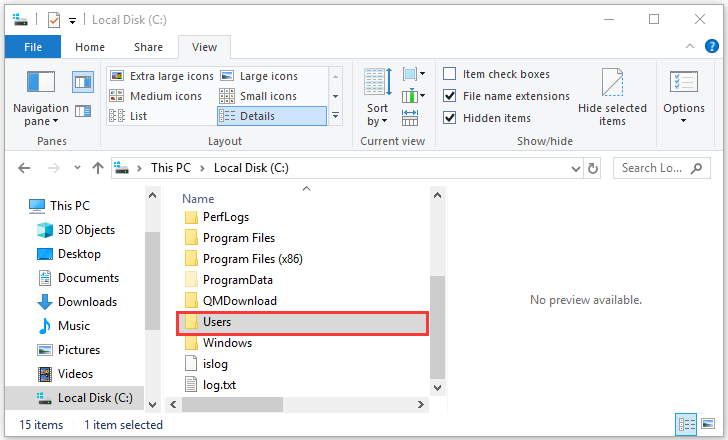Select the log.txt file
Viewport: 728px width, 440px height.
click(x=219, y=385)
